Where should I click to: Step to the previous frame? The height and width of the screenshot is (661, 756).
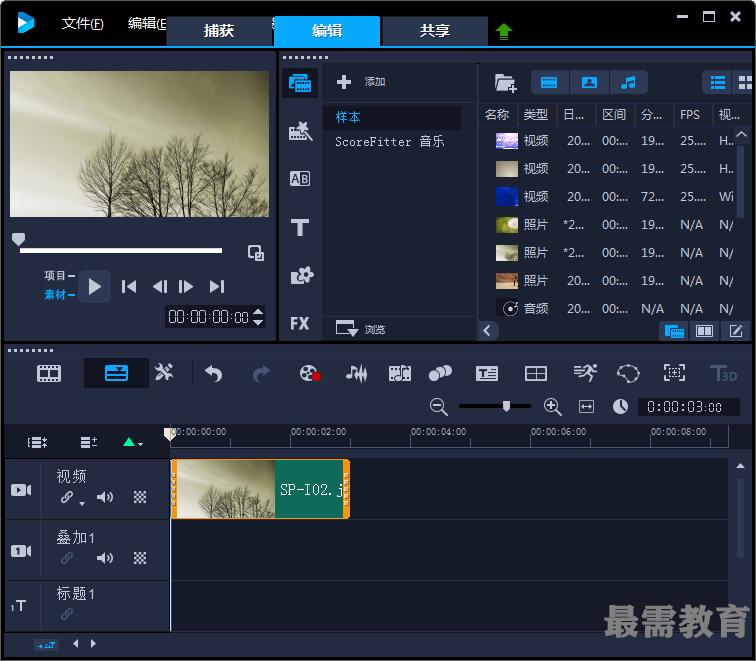click(x=160, y=287)
